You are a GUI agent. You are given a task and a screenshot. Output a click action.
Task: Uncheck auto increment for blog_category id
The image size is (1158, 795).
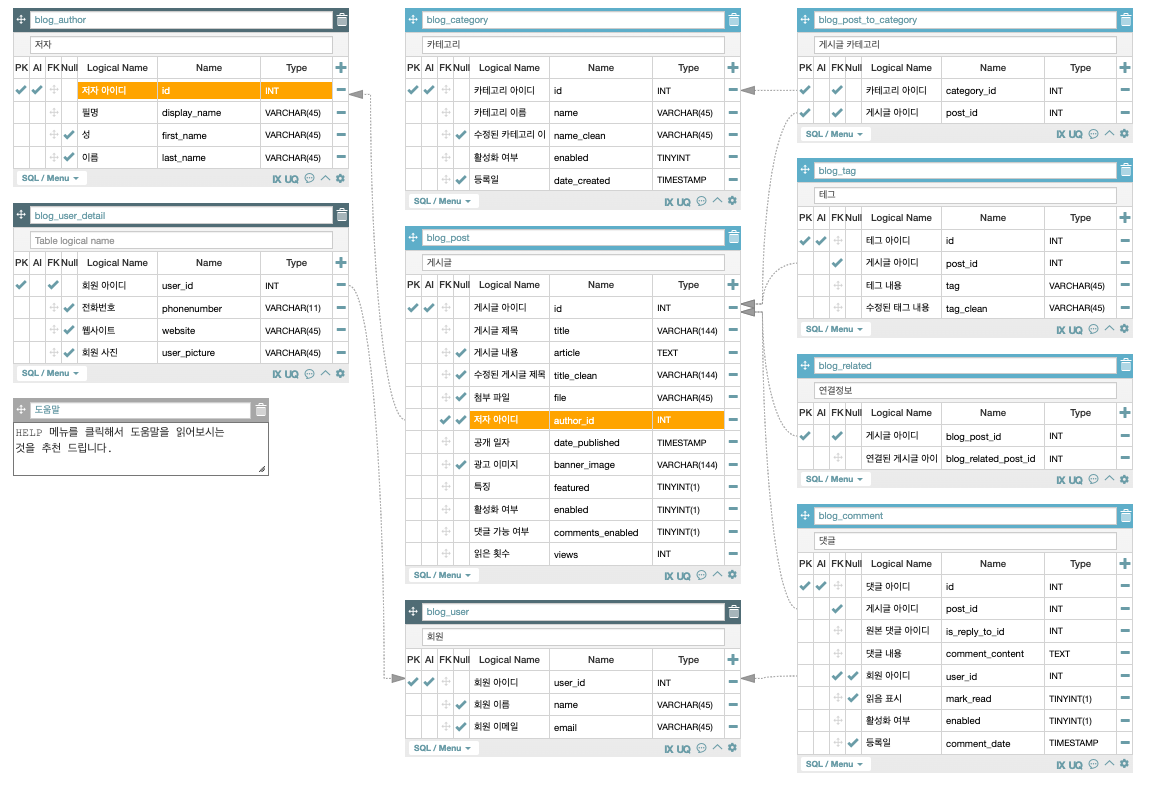tap(429, 90)
